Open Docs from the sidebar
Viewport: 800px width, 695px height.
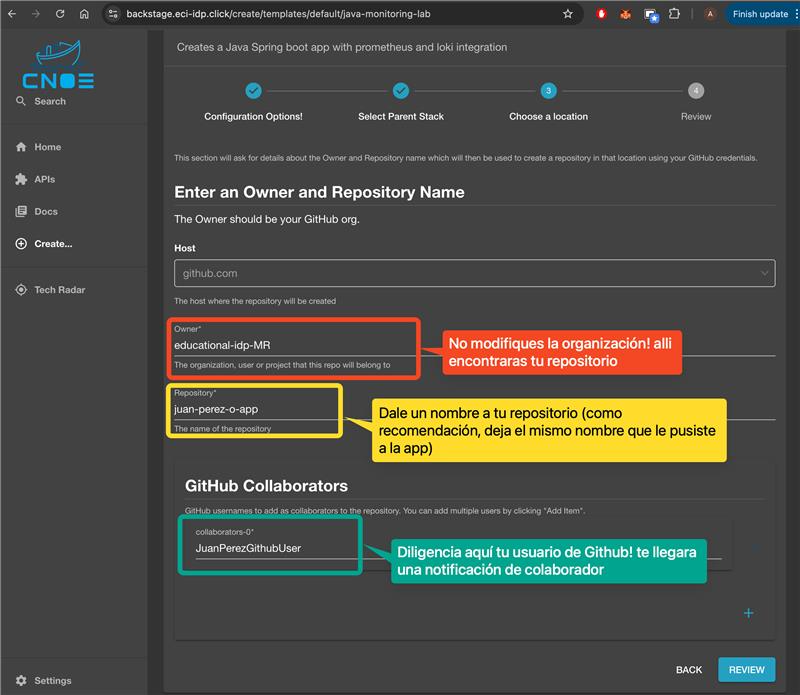pos(46,211)
